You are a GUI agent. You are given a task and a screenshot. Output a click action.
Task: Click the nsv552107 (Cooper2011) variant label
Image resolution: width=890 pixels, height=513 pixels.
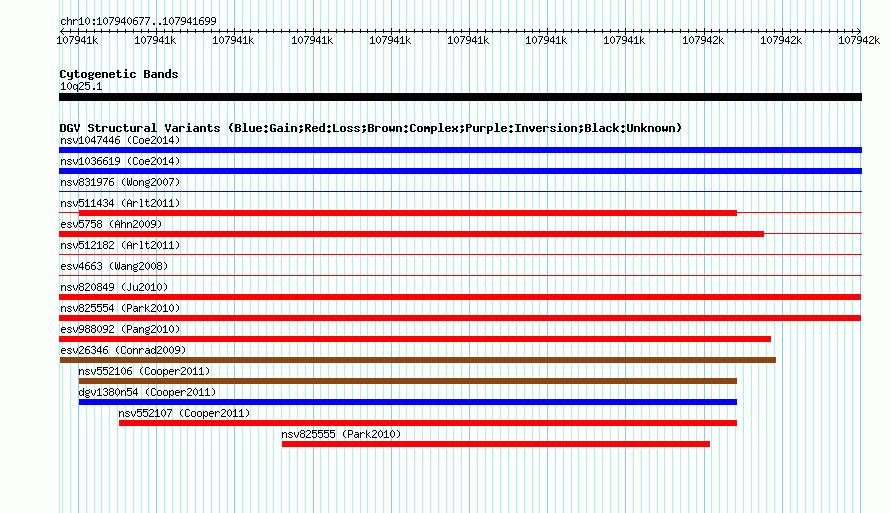point(184,413)
